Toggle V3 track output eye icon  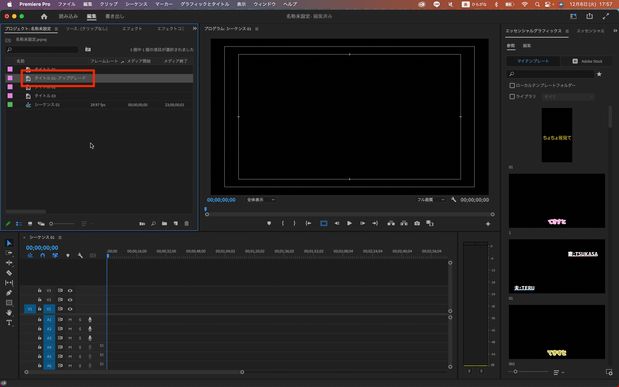[70, 291]
